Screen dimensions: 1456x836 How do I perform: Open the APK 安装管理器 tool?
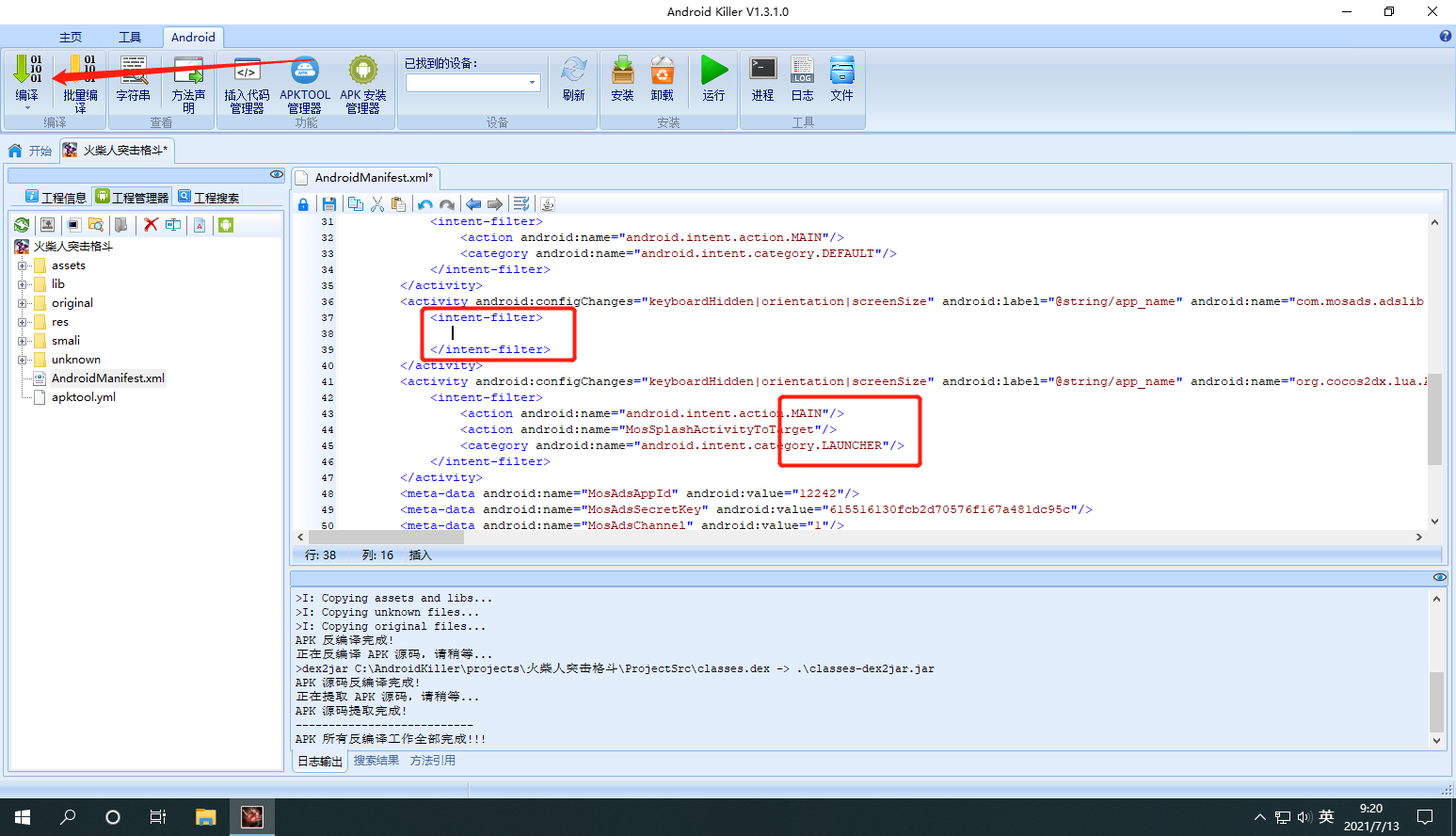click(363, 71)
